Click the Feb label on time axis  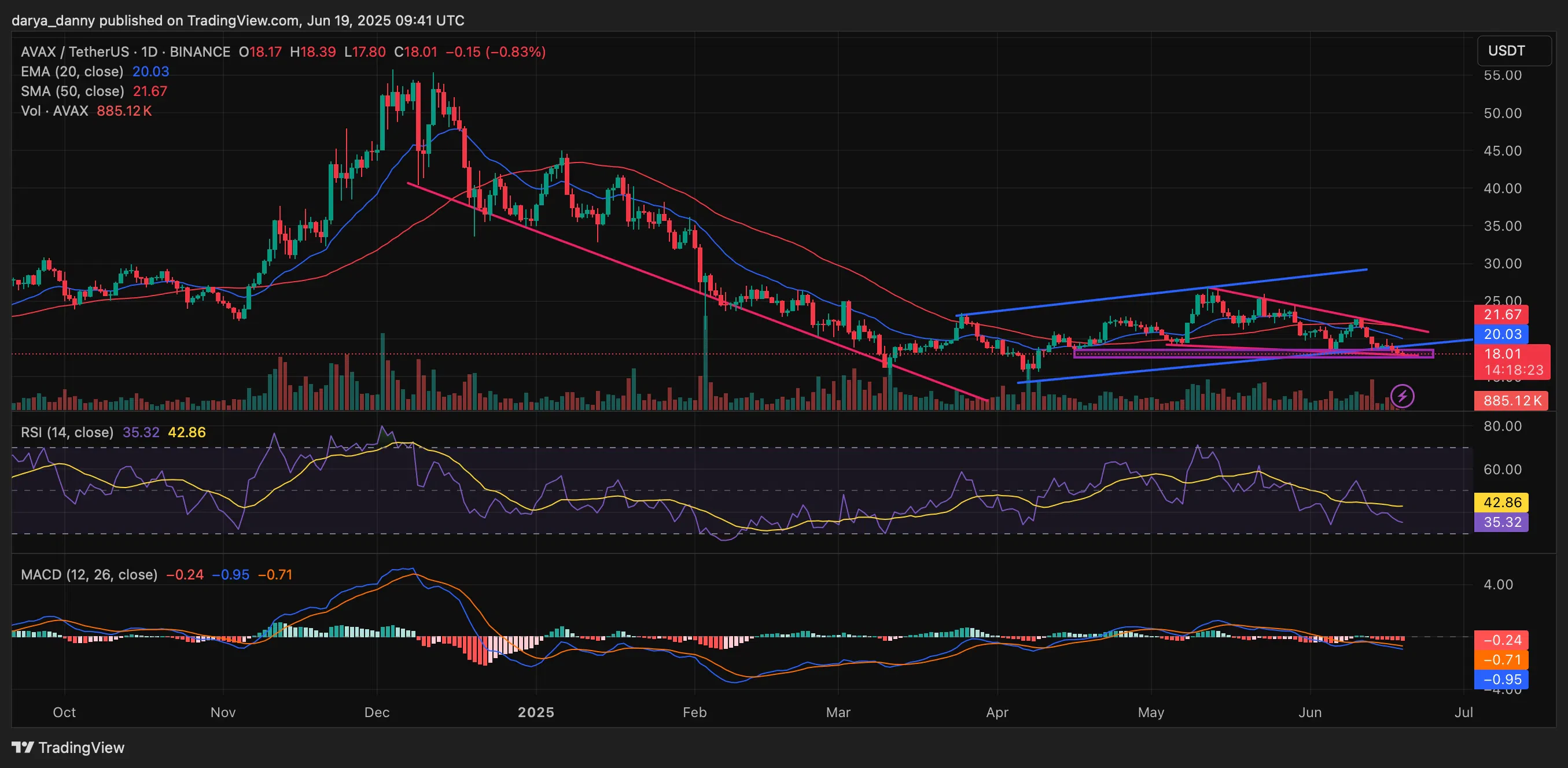click(x=694, y=712)
